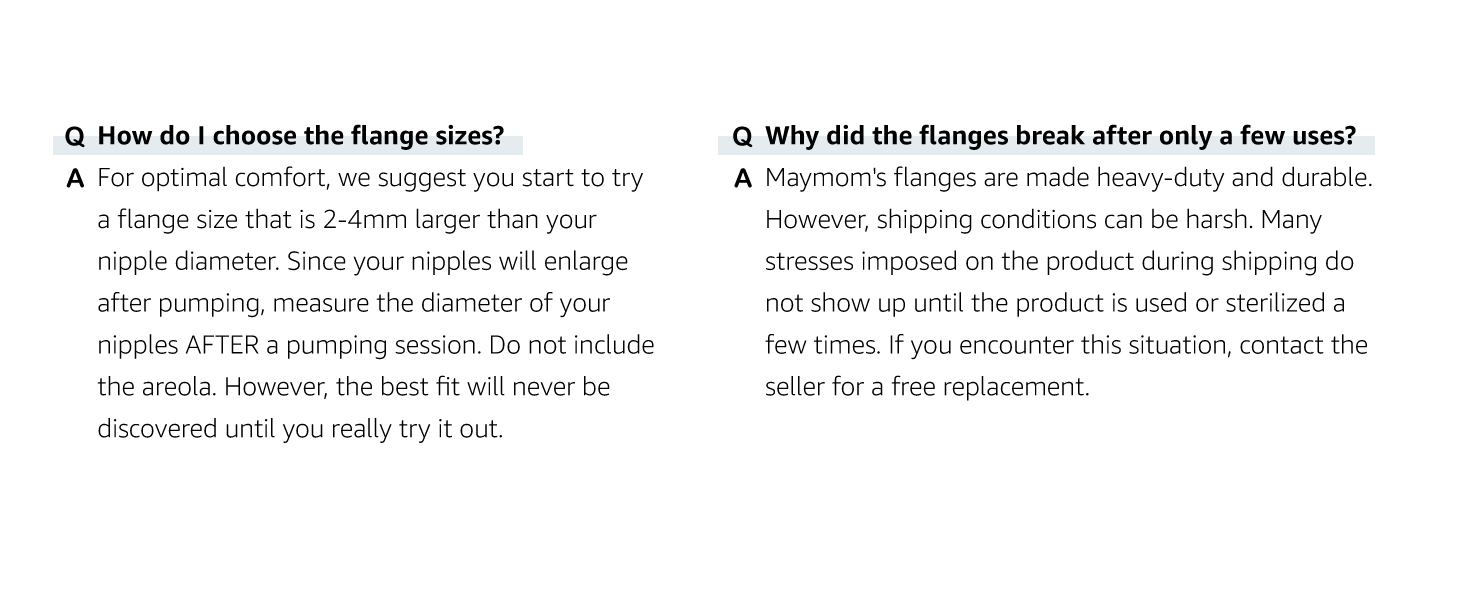Click the phrase "nipple diameter" in the left answer
The height and width of the screenshot is (600, 1464).
coord(188,262)
